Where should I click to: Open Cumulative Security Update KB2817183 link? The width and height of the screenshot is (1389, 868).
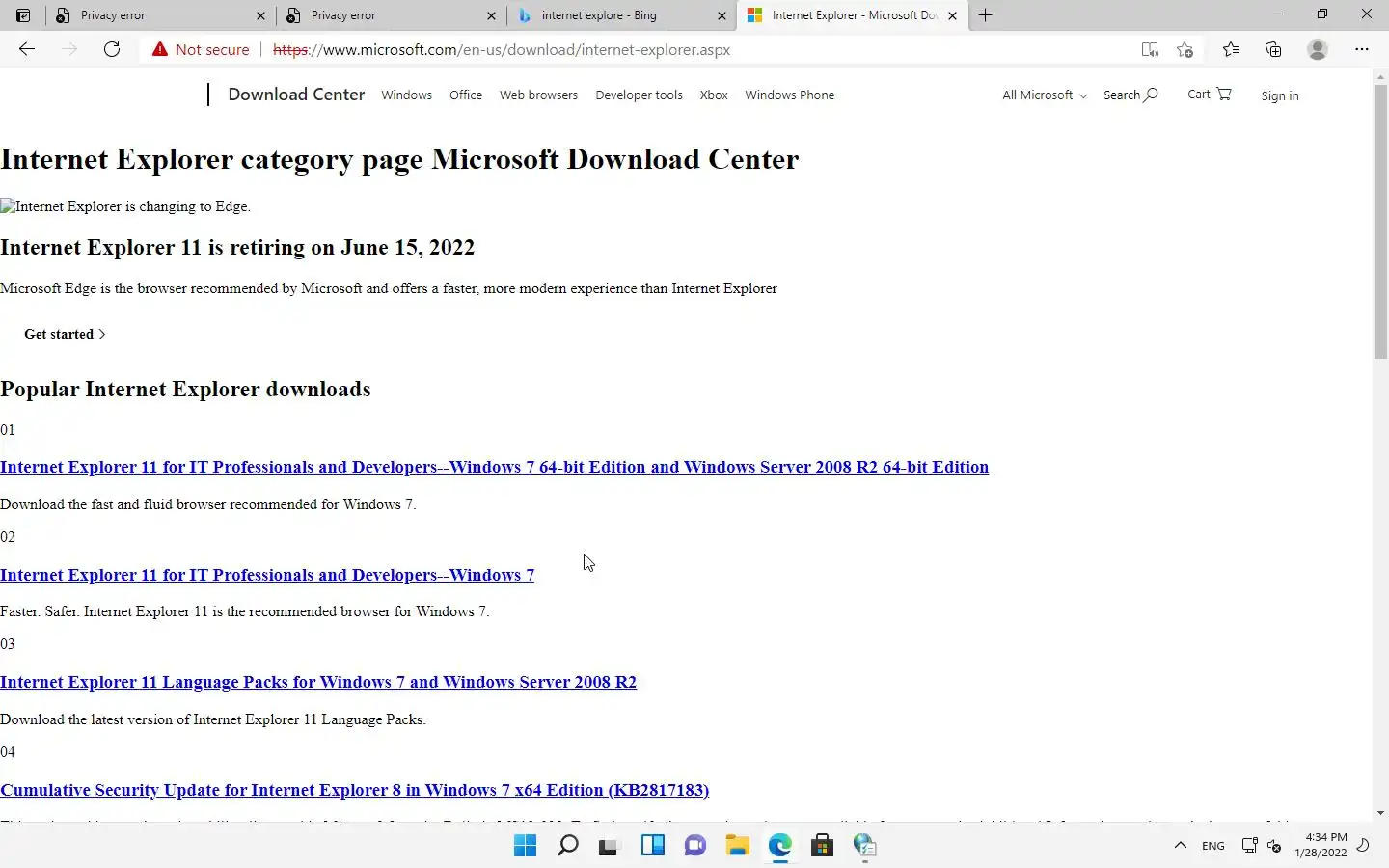tap(354, 790)
